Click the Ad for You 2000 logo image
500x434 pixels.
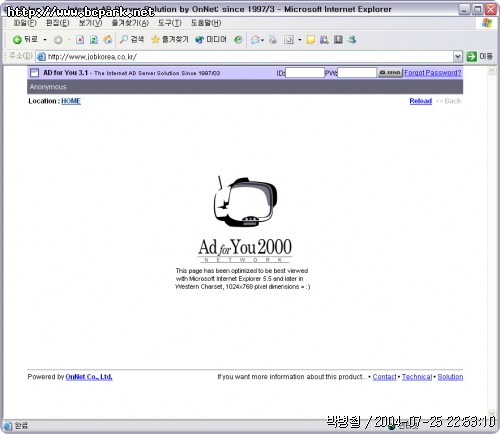tap(245, 219)
